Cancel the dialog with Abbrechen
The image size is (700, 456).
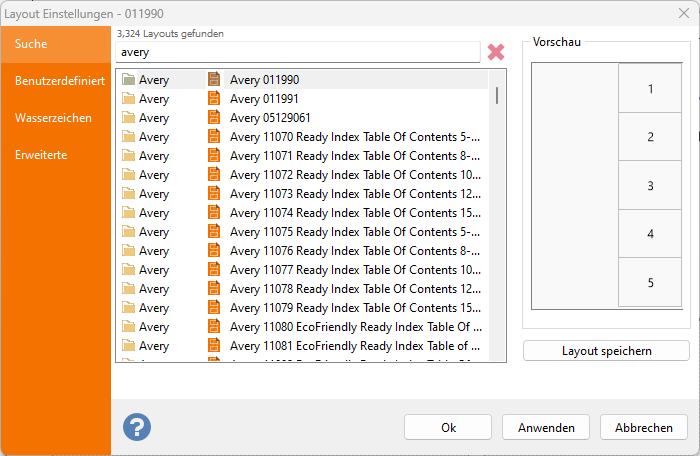point(644,427)
